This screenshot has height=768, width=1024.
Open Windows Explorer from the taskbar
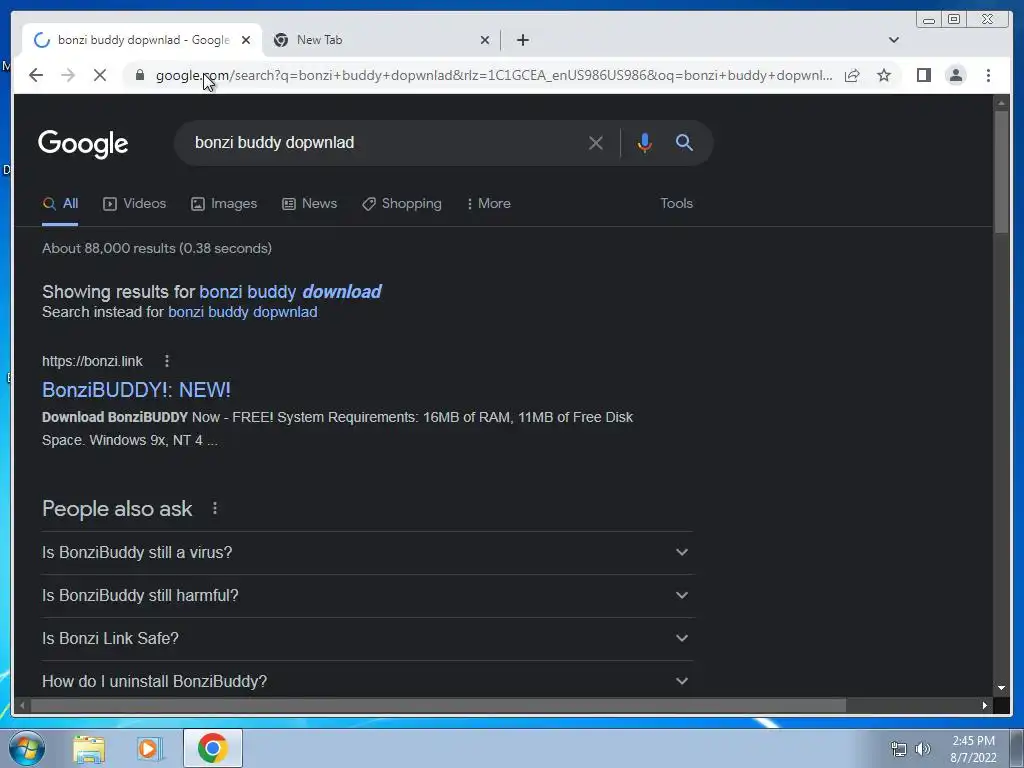89,748
